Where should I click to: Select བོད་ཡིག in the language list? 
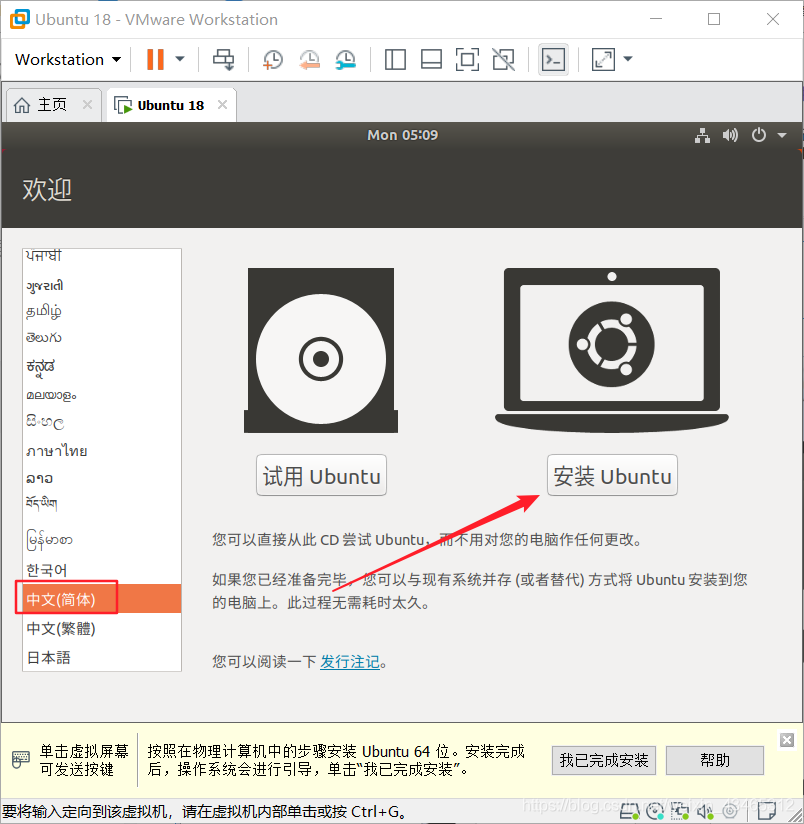pyautogui.click(x=102, y=503)
